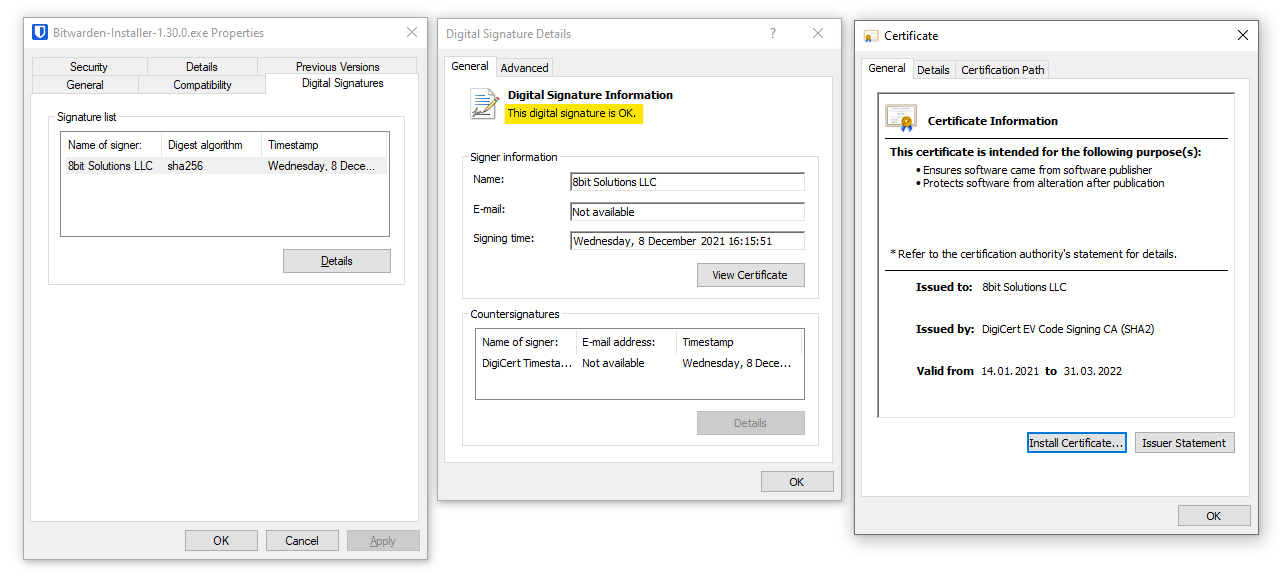
Task: Select the Digital Signatures tab
Action: (x=343, y=83)
